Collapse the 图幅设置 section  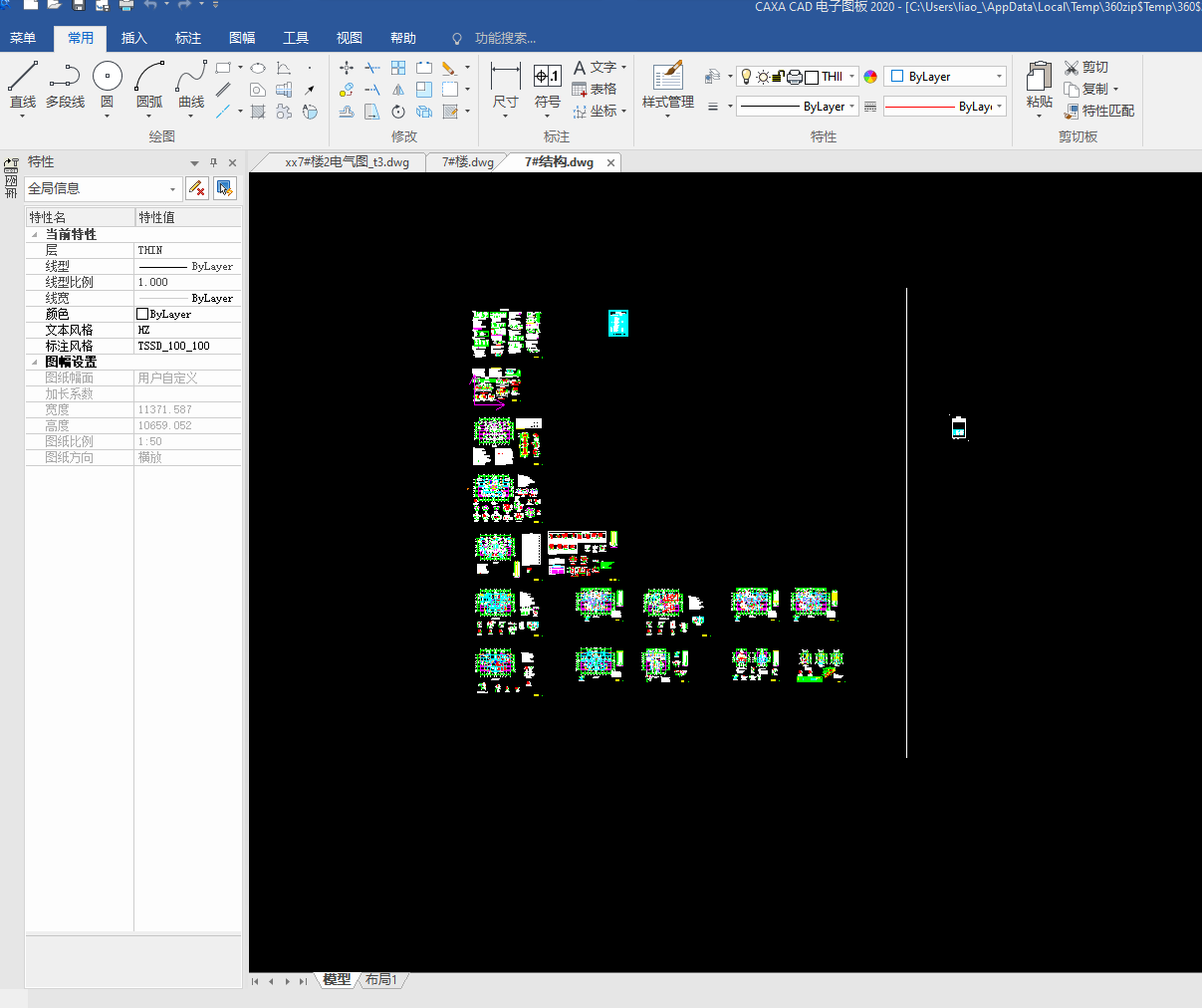35,363
